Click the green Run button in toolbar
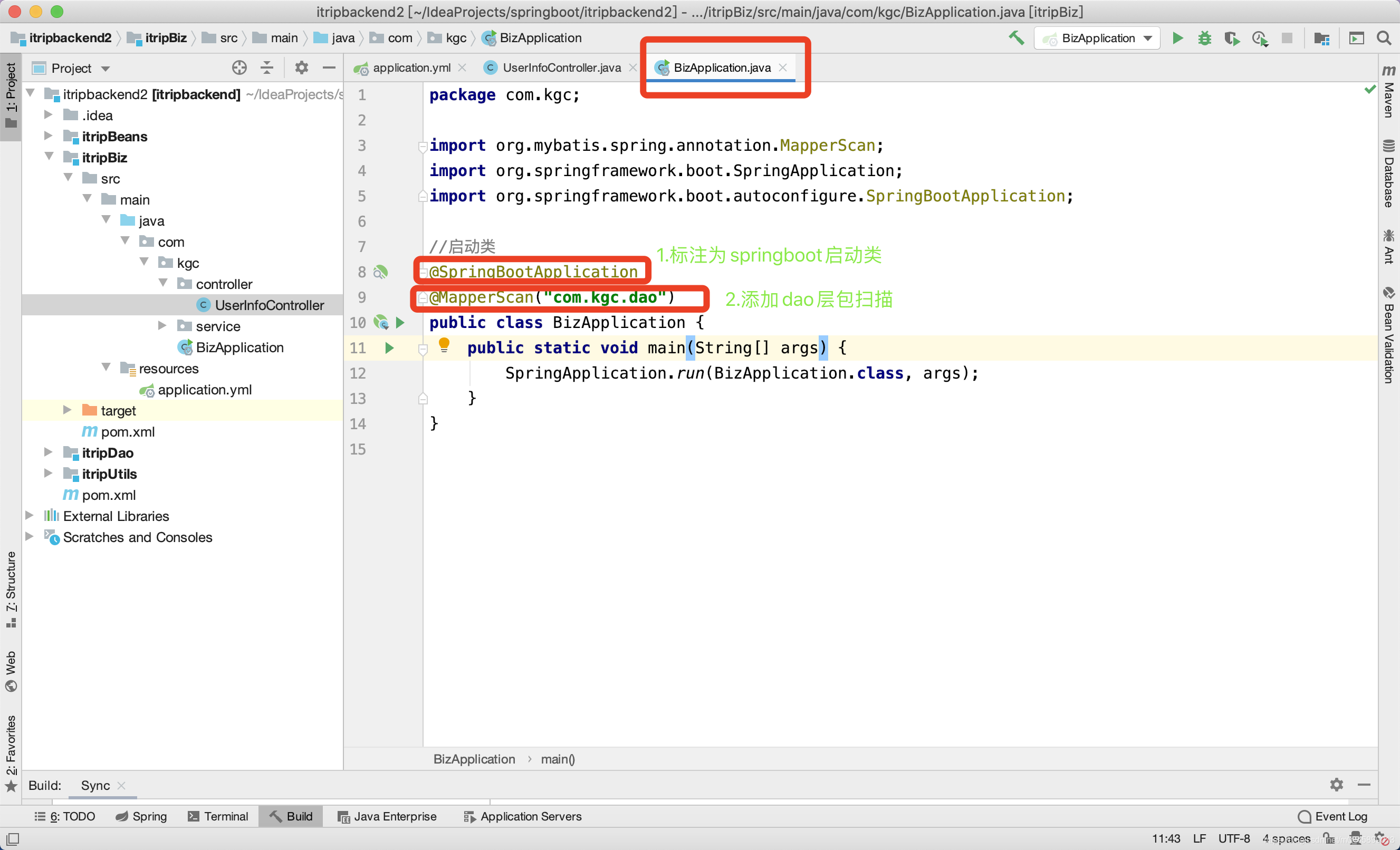The width and height of the screenshot is (1400, 850). [x=1177, y=38]
